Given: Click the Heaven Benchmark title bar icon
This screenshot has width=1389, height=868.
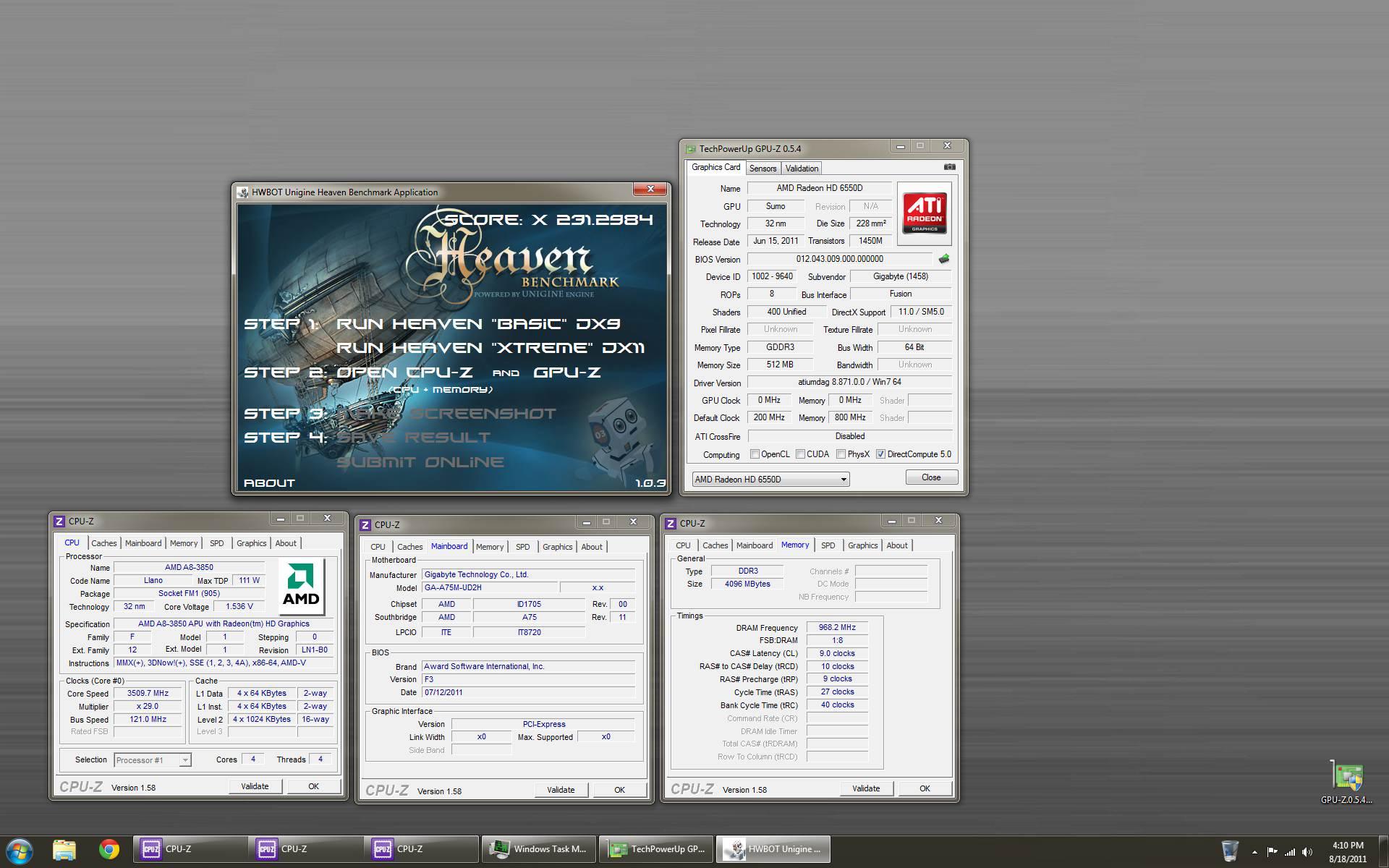Looking at the screenshot, I should (x=242, y=192).
